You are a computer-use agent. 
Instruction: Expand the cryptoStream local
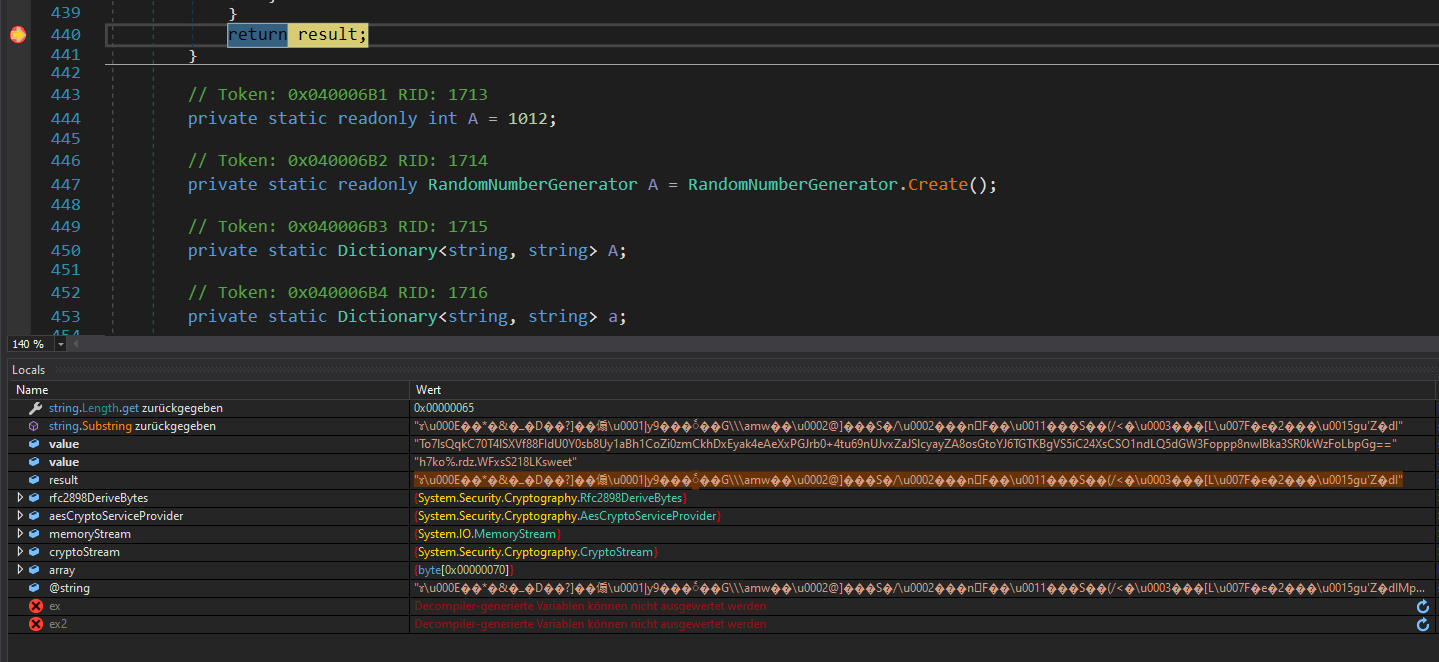coord(20,552)
